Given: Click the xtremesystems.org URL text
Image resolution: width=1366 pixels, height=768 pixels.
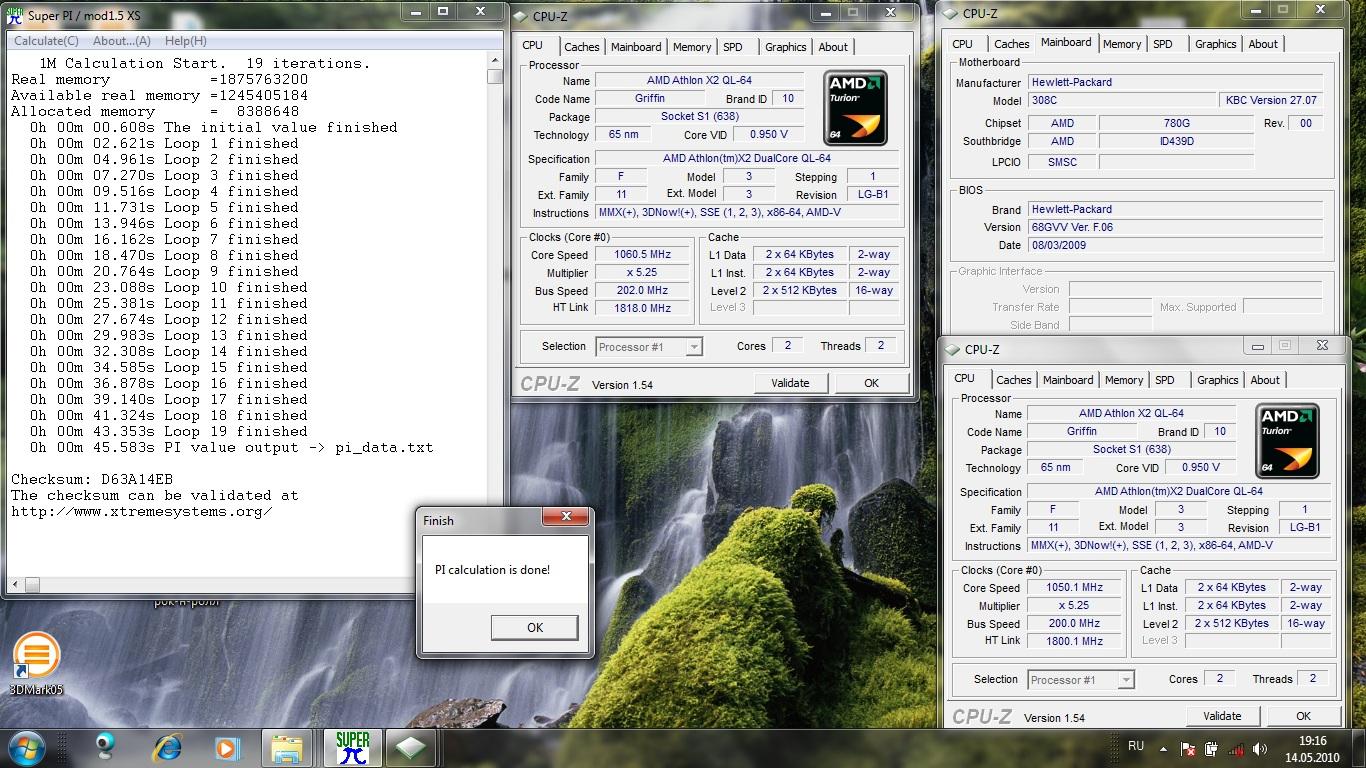Looking at the screenshot, I should (x=141, y=511).
